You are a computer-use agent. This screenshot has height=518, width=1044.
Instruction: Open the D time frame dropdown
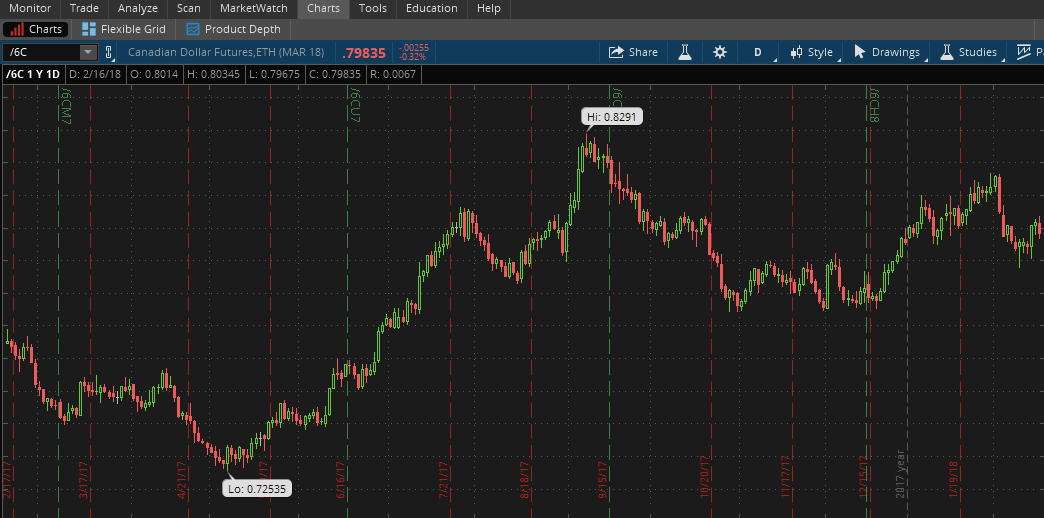tap(758, 52)
